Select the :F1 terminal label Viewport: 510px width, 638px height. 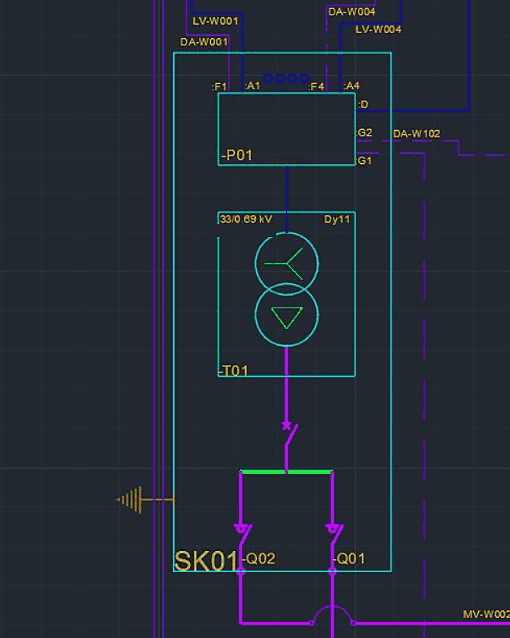click(219, 86)
